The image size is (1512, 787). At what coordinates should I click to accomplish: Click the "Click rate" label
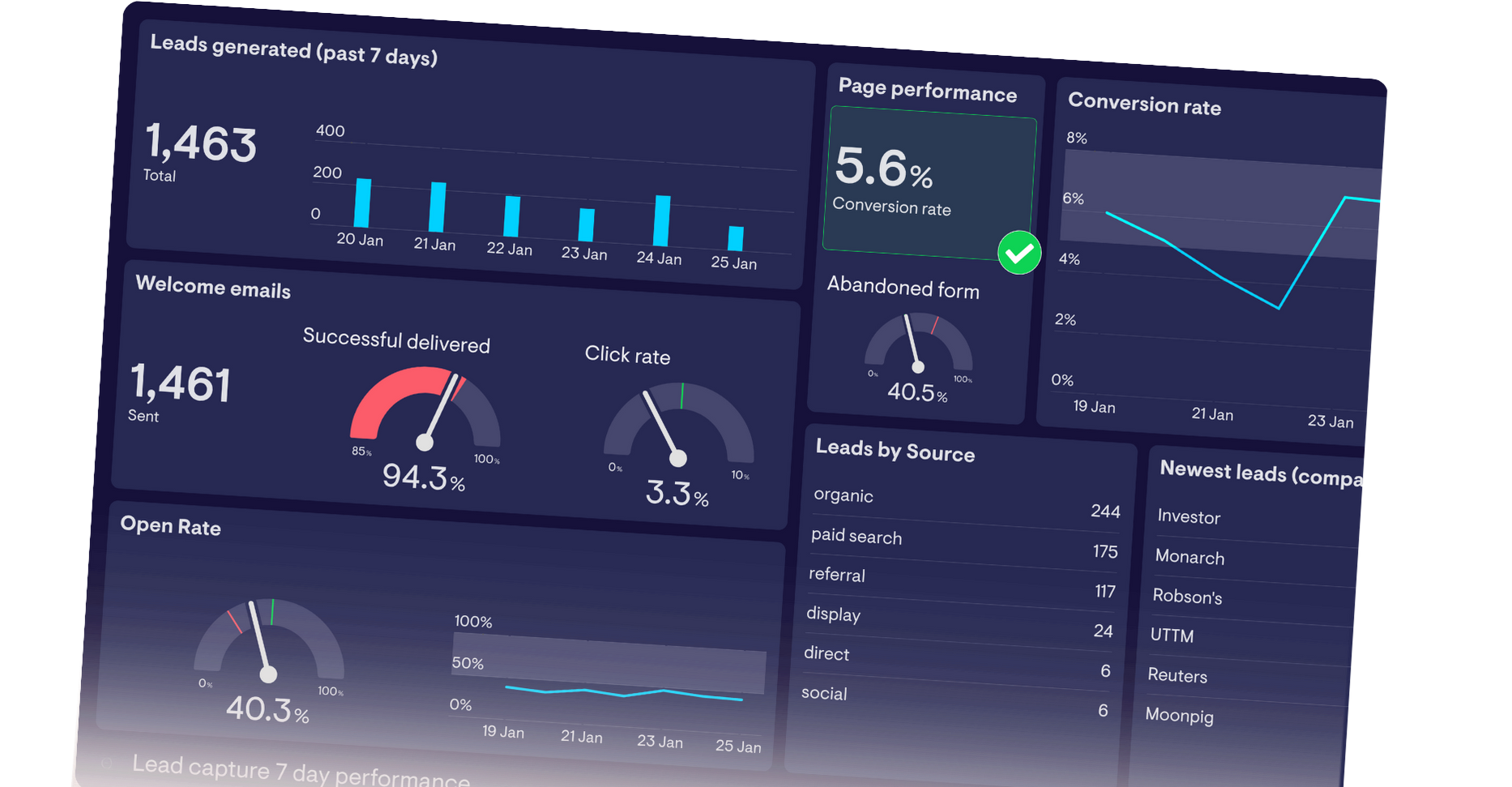[628, 355]
